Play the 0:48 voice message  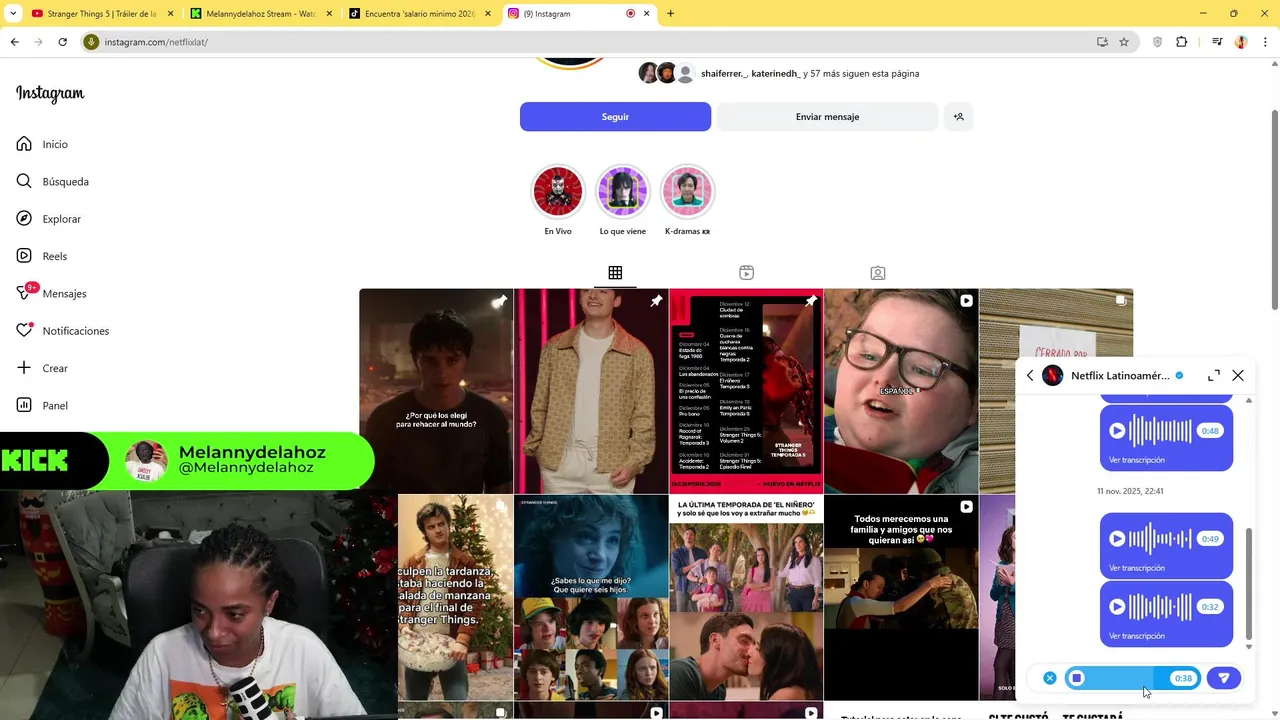click(1117, 431)
